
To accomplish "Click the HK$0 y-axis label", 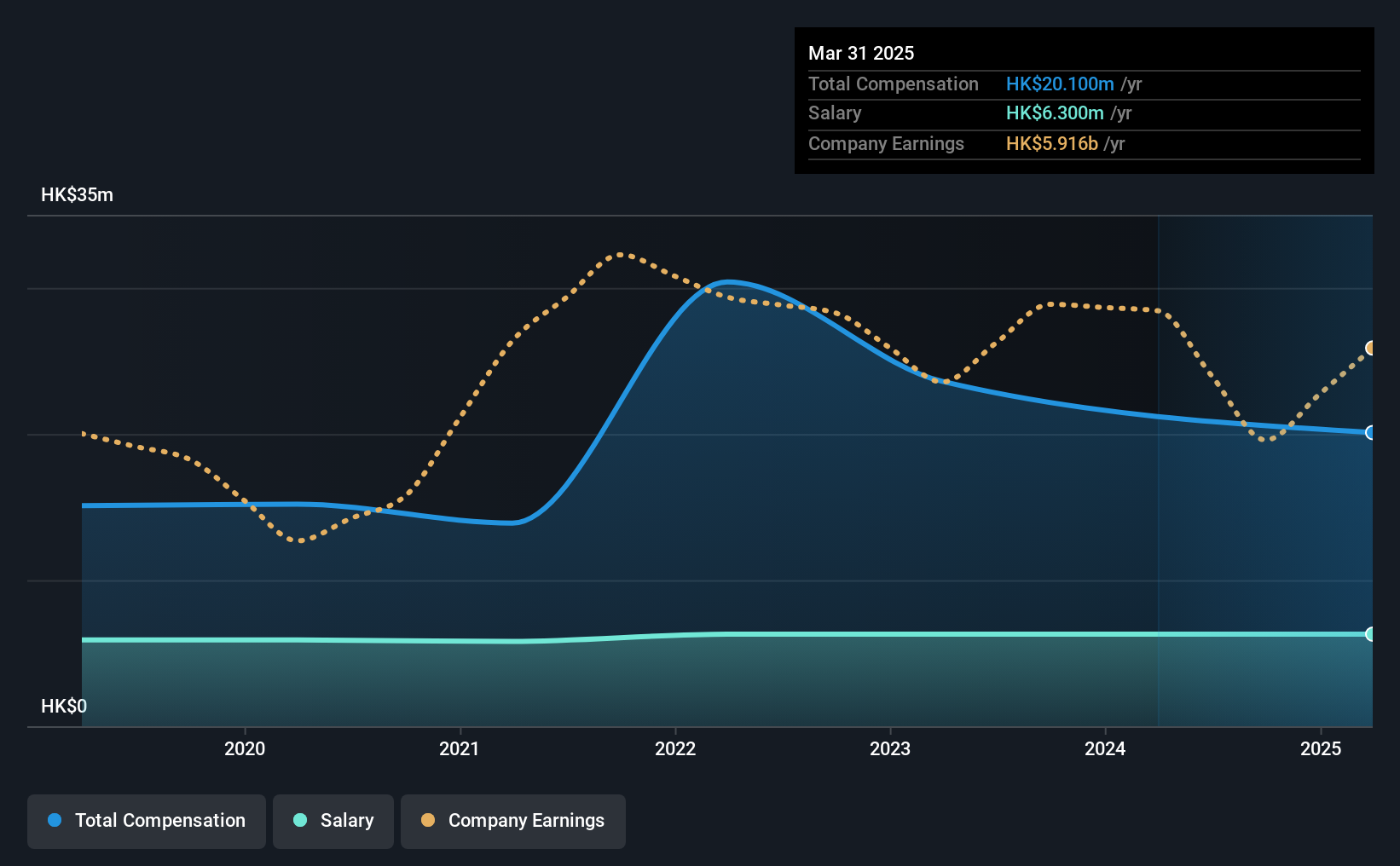I will coord(64,706).
